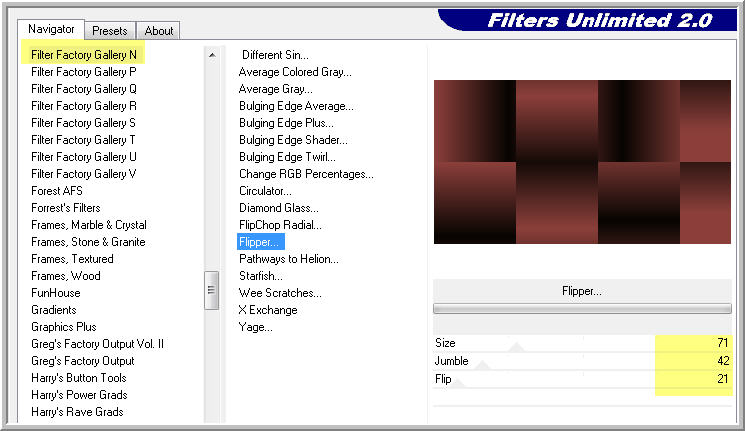Select Harry's Rave Grads category
The image size is (745, 431).
pos(77,412)
